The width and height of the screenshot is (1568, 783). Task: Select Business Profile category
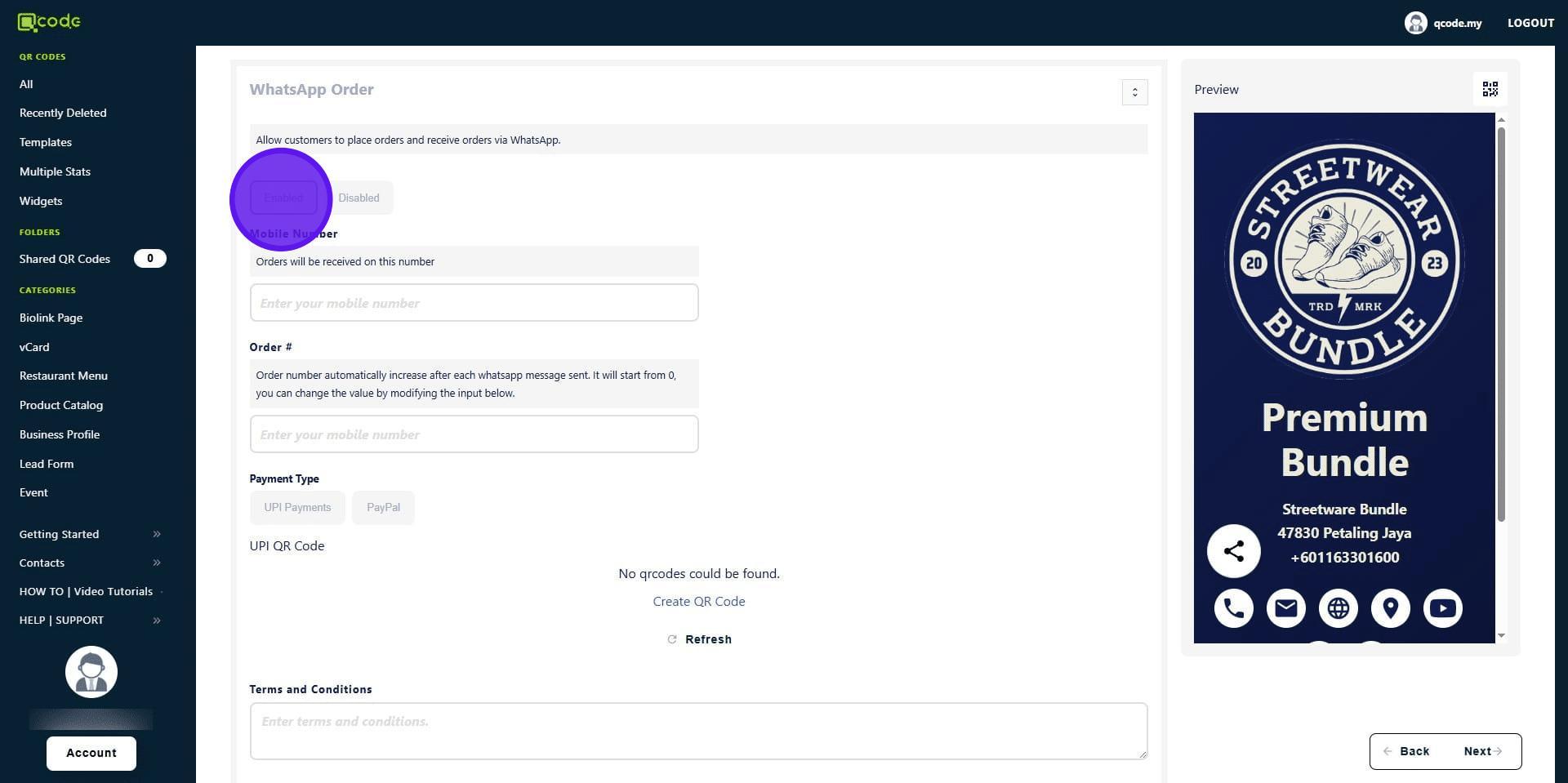[60, 434]
